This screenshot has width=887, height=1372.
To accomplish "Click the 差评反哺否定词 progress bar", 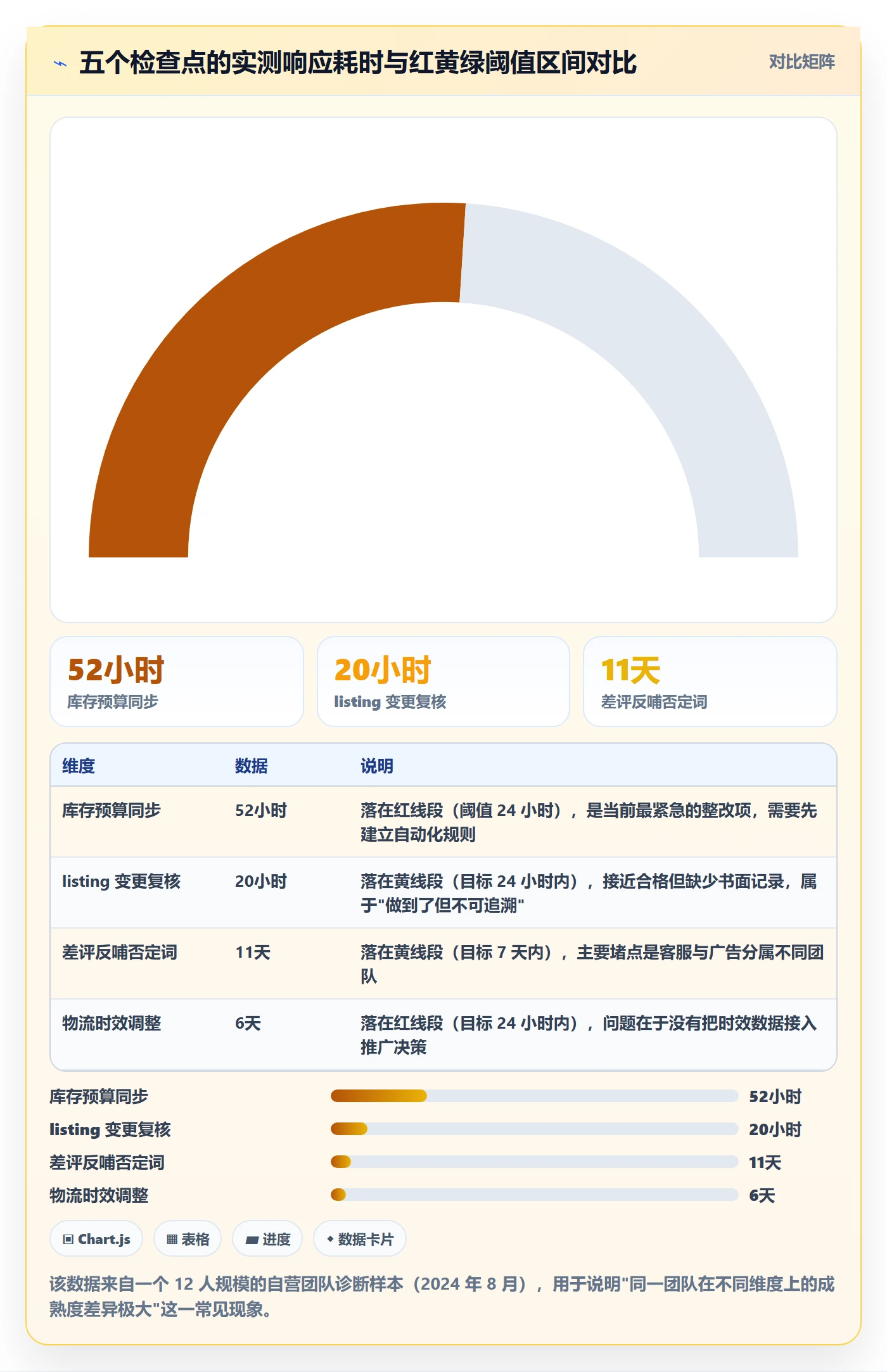I will point(535,1162).
